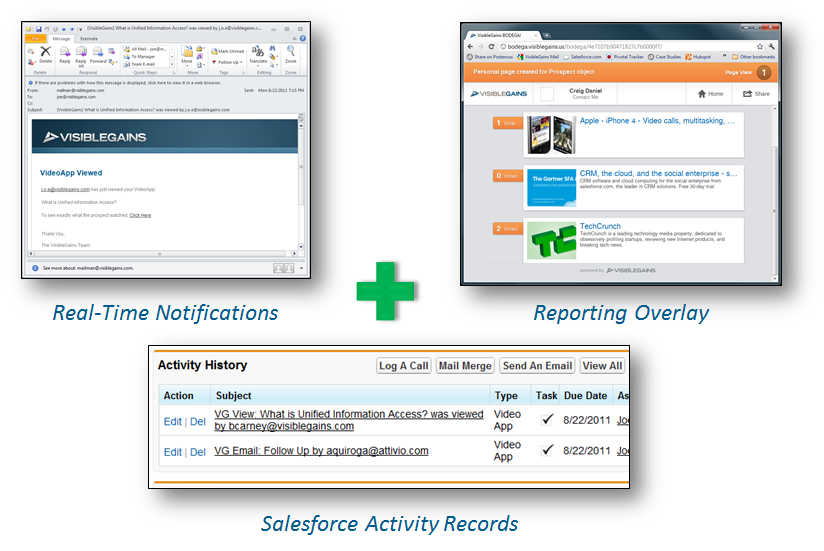Viewport: 824px width, 551px height.
Task: Open the Other bookmarks folder
Action: pyautogui.click(x=754, y=57)
